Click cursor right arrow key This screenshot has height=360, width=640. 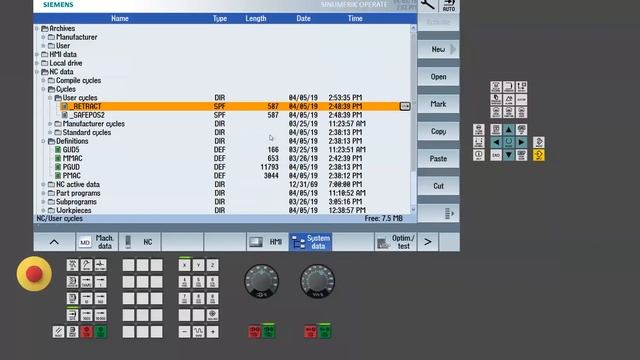click(x=521, y=142)
